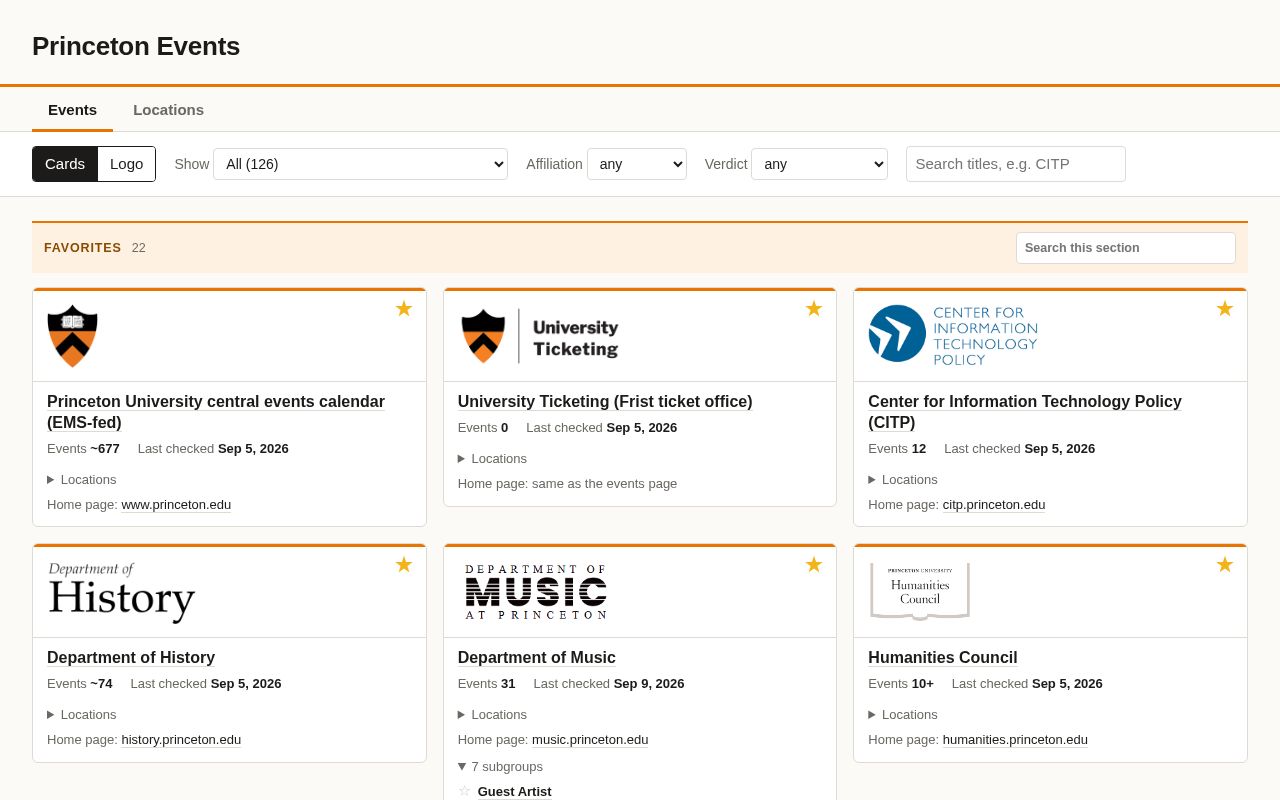The image size is (1280, 800).
Task: Collapse the 7 subgroups list
Action: 500,766
